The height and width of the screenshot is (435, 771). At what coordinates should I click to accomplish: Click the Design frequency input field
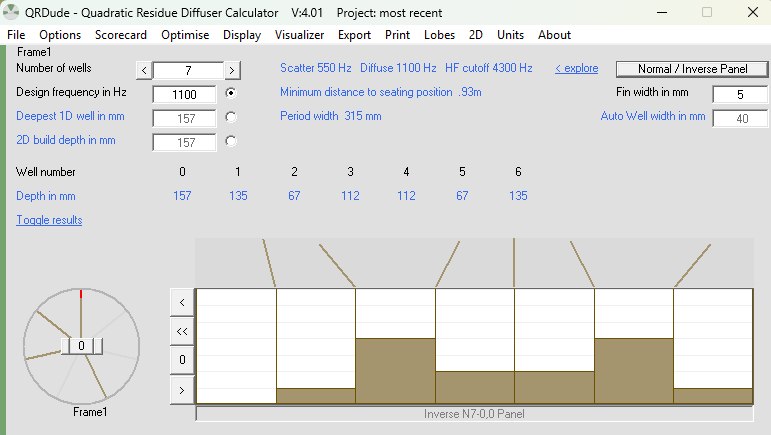[184, 94]
